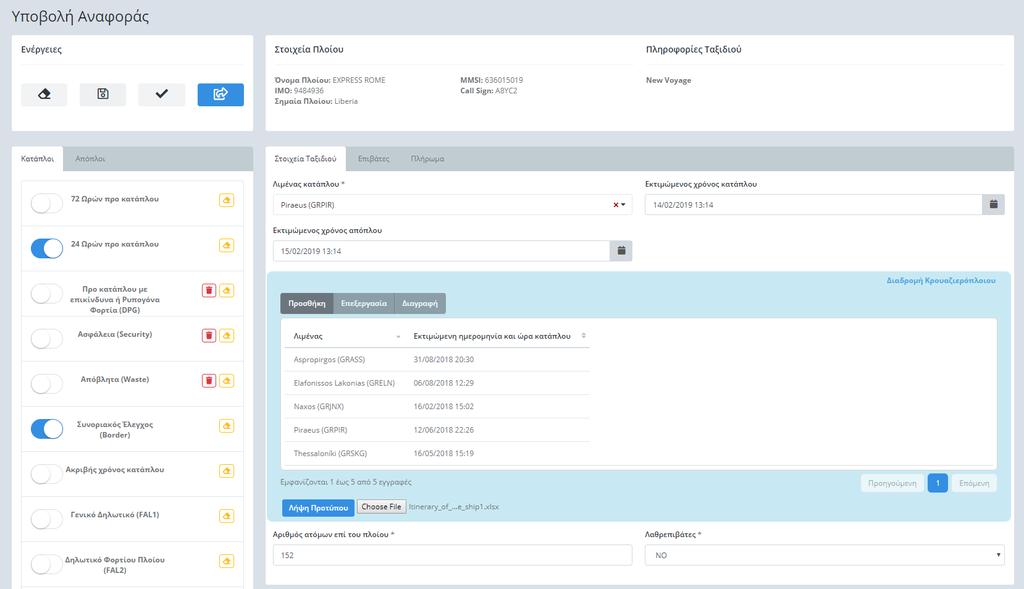Disable Συνοριακός Έλεγχος (Border) switch
This screenshot has height=589, width=1024.
click(x=47, y=429)
